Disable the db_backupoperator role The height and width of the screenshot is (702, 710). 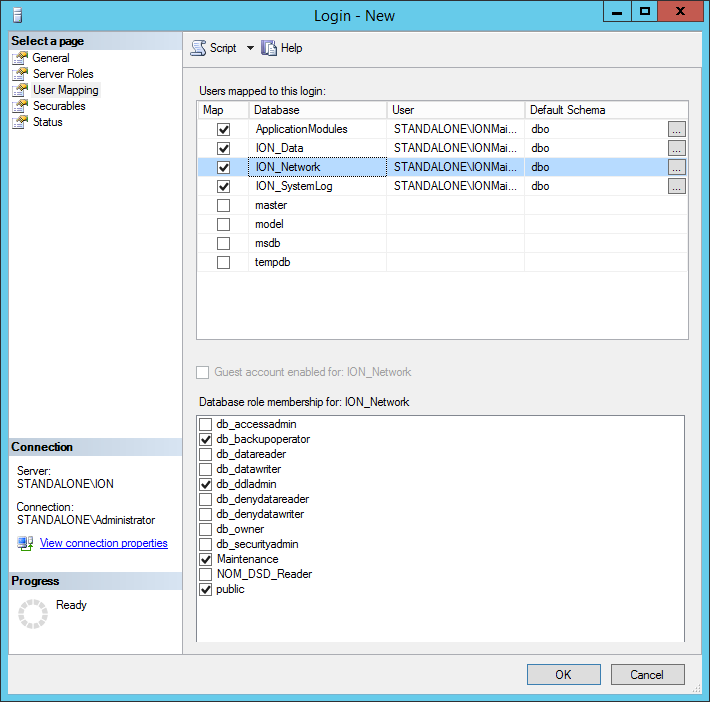click(x=206, y=439)
